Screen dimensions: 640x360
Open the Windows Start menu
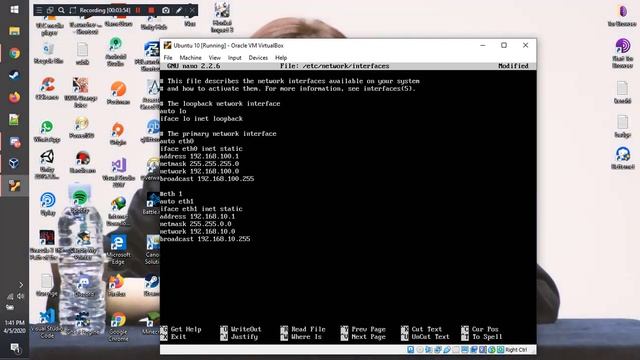14,9
